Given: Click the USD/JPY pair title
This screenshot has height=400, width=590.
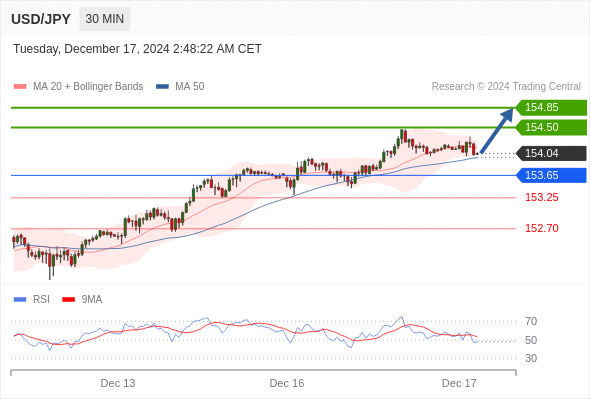Looking at the screenshot, I should (41, 19).
